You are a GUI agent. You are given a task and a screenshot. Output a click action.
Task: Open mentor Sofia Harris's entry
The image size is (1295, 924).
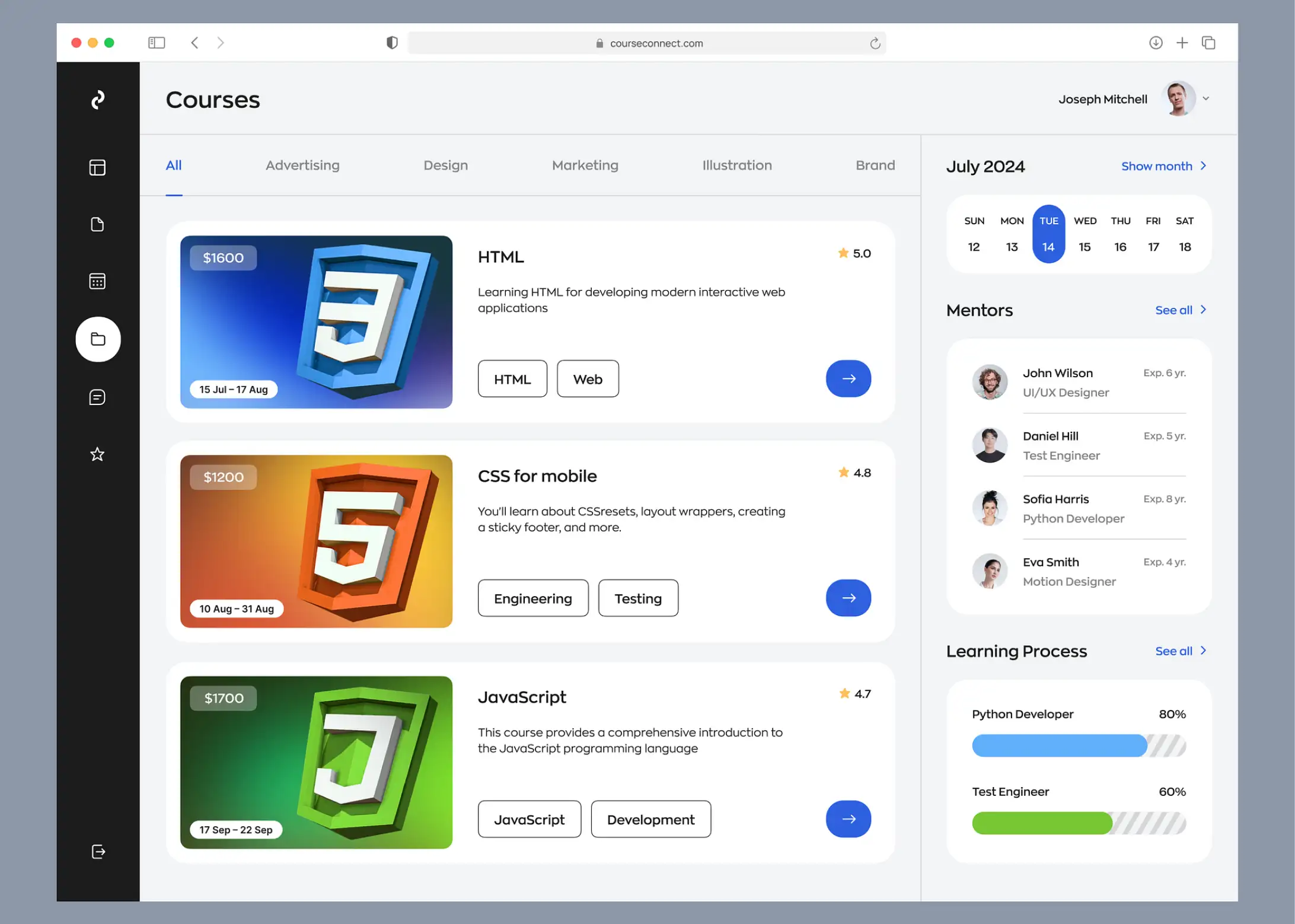tap(1079, 508)
